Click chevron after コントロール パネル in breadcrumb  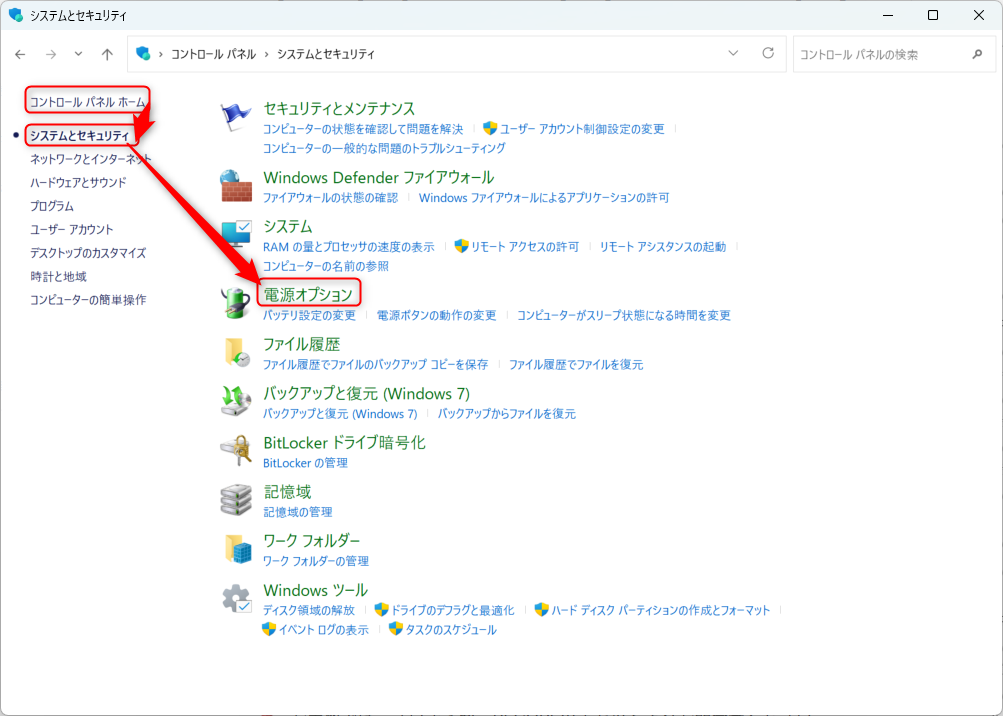(x=267, y=54)
